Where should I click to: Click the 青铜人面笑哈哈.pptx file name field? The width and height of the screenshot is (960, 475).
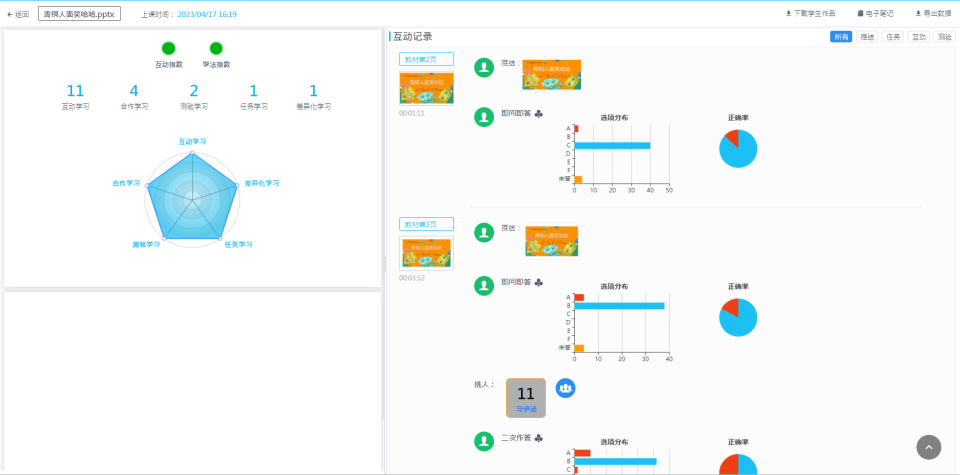click(x=79, y=15)
